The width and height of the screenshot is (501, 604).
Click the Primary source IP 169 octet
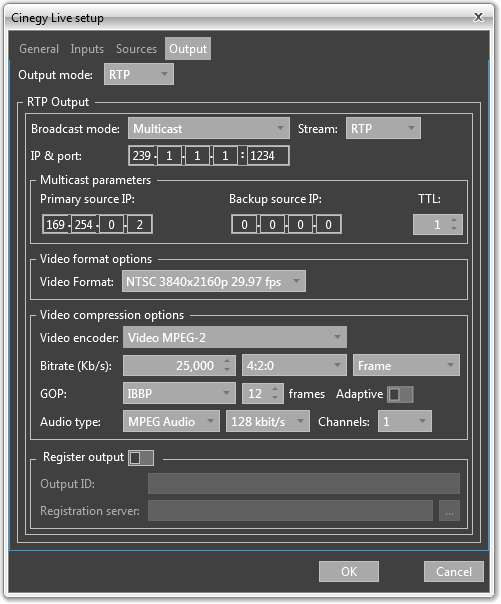pyautogui.click(x=56, y=225)
